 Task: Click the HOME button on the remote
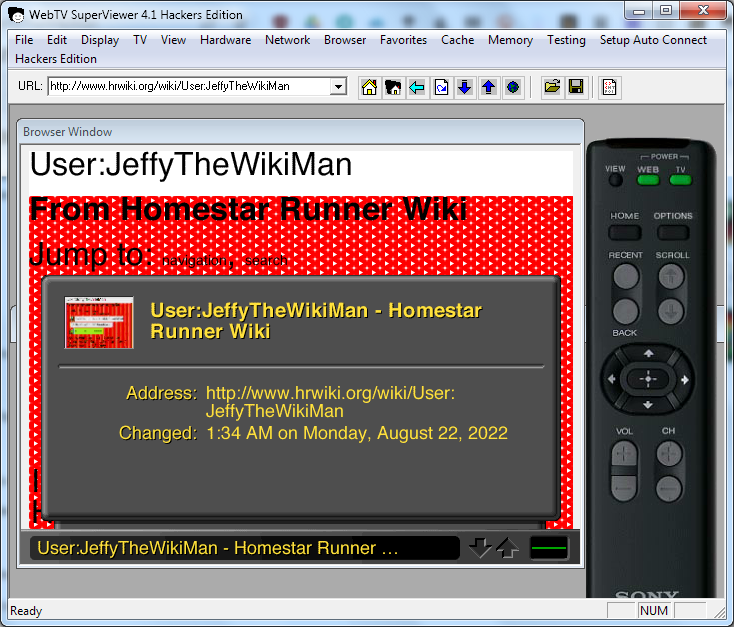(x=625, y=232)
